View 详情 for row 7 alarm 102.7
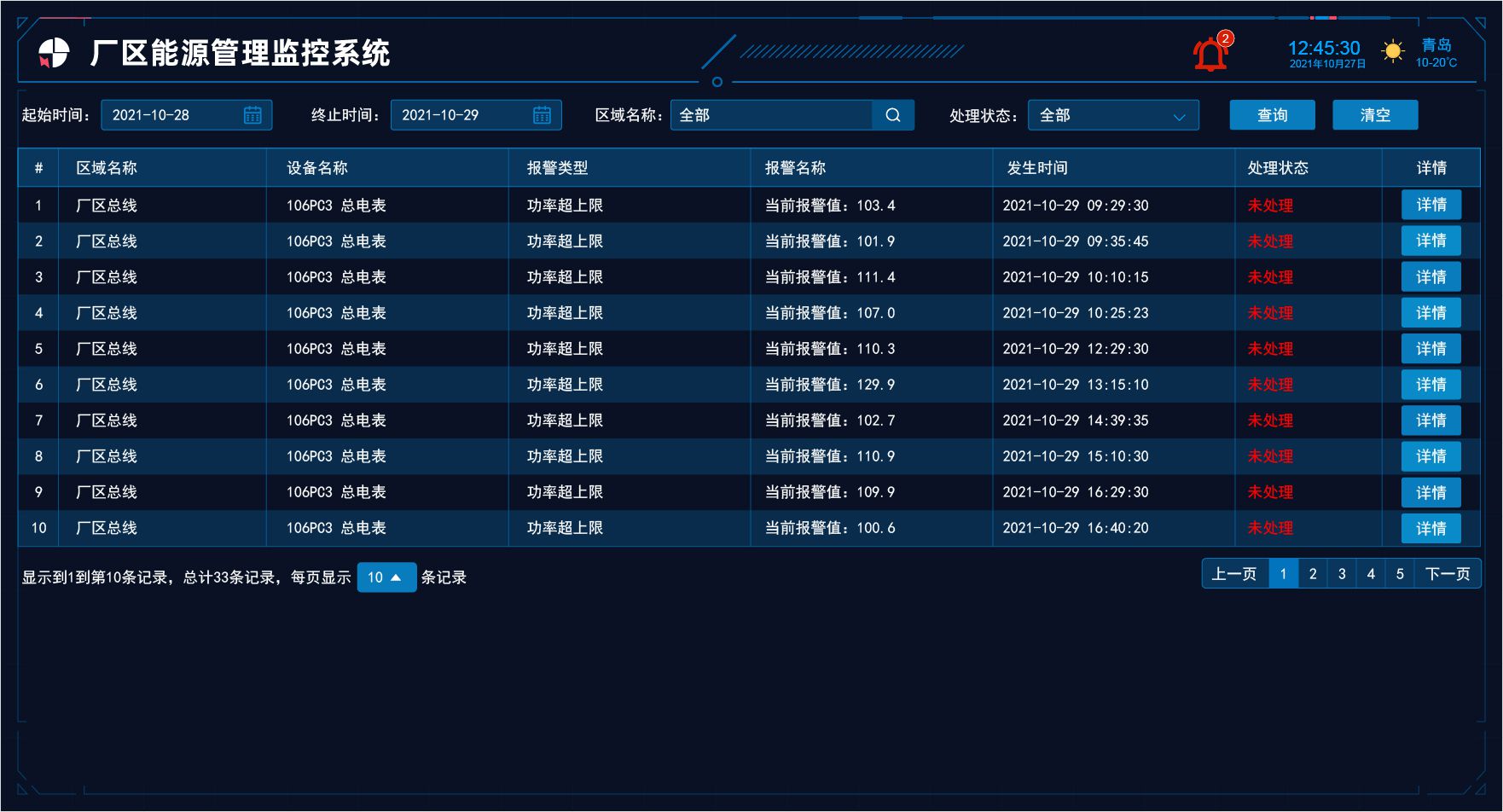The width and height of the screenshot is (1503, 812). [x=1431, y=420]
